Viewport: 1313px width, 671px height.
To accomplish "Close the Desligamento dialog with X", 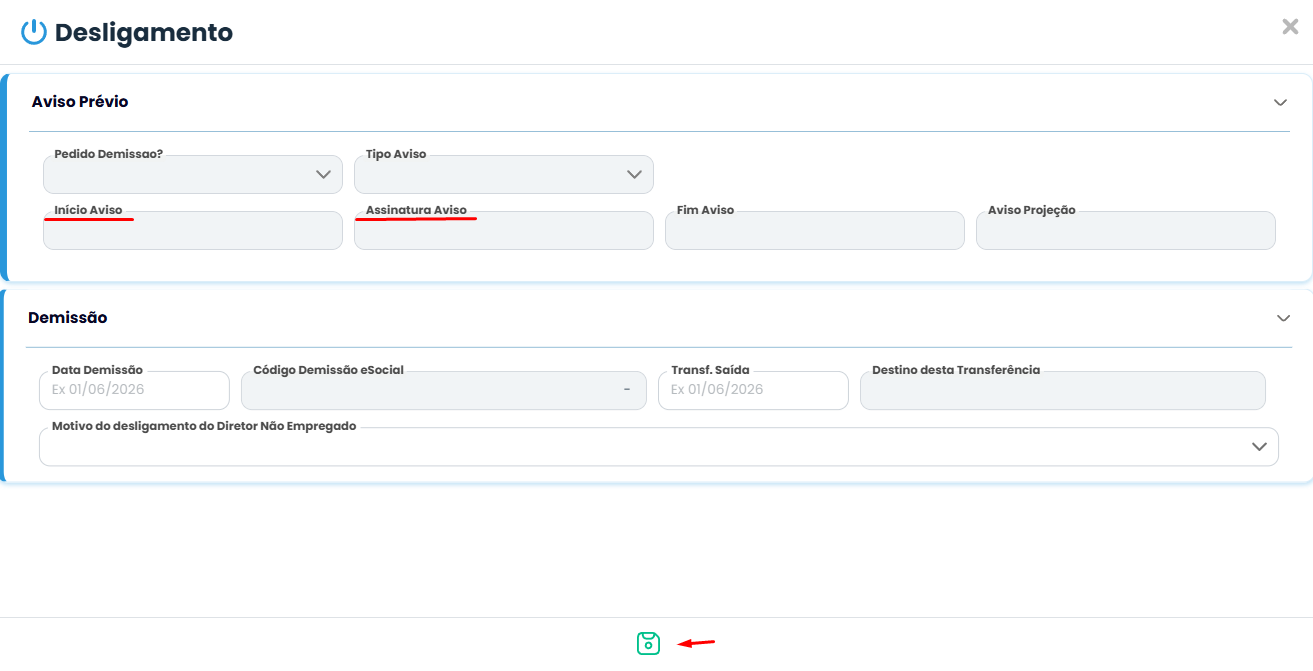I will (x=1290, y=27).
